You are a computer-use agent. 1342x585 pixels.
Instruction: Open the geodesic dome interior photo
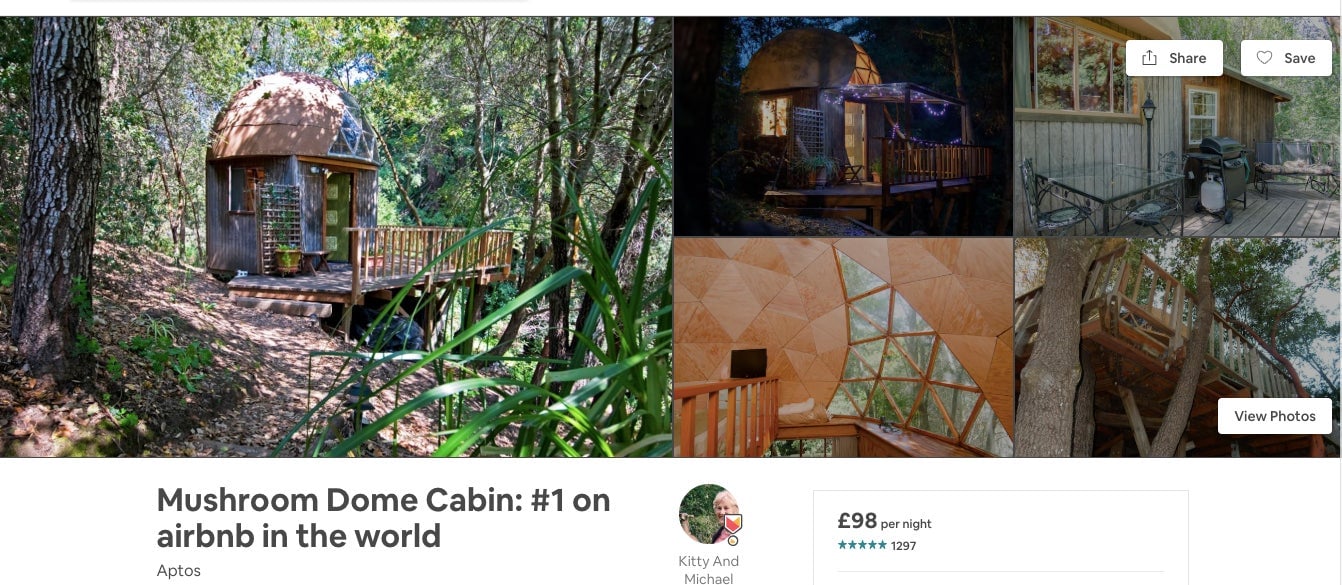tap(843, 347)
